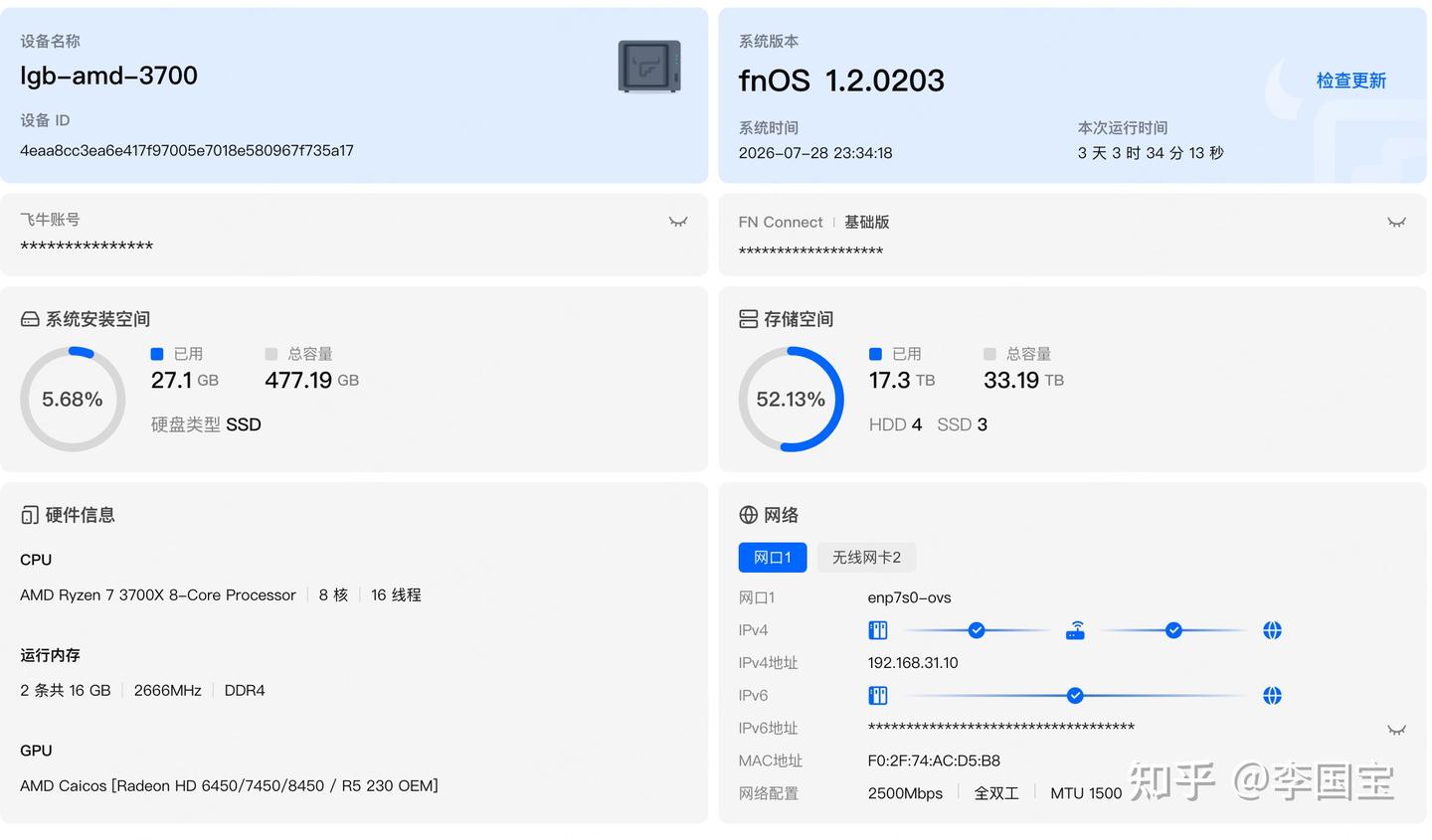1432x840 pixels.
Task: Show the masked FN Connect ID with its eye icon
Action: [x=1396, y=222]
